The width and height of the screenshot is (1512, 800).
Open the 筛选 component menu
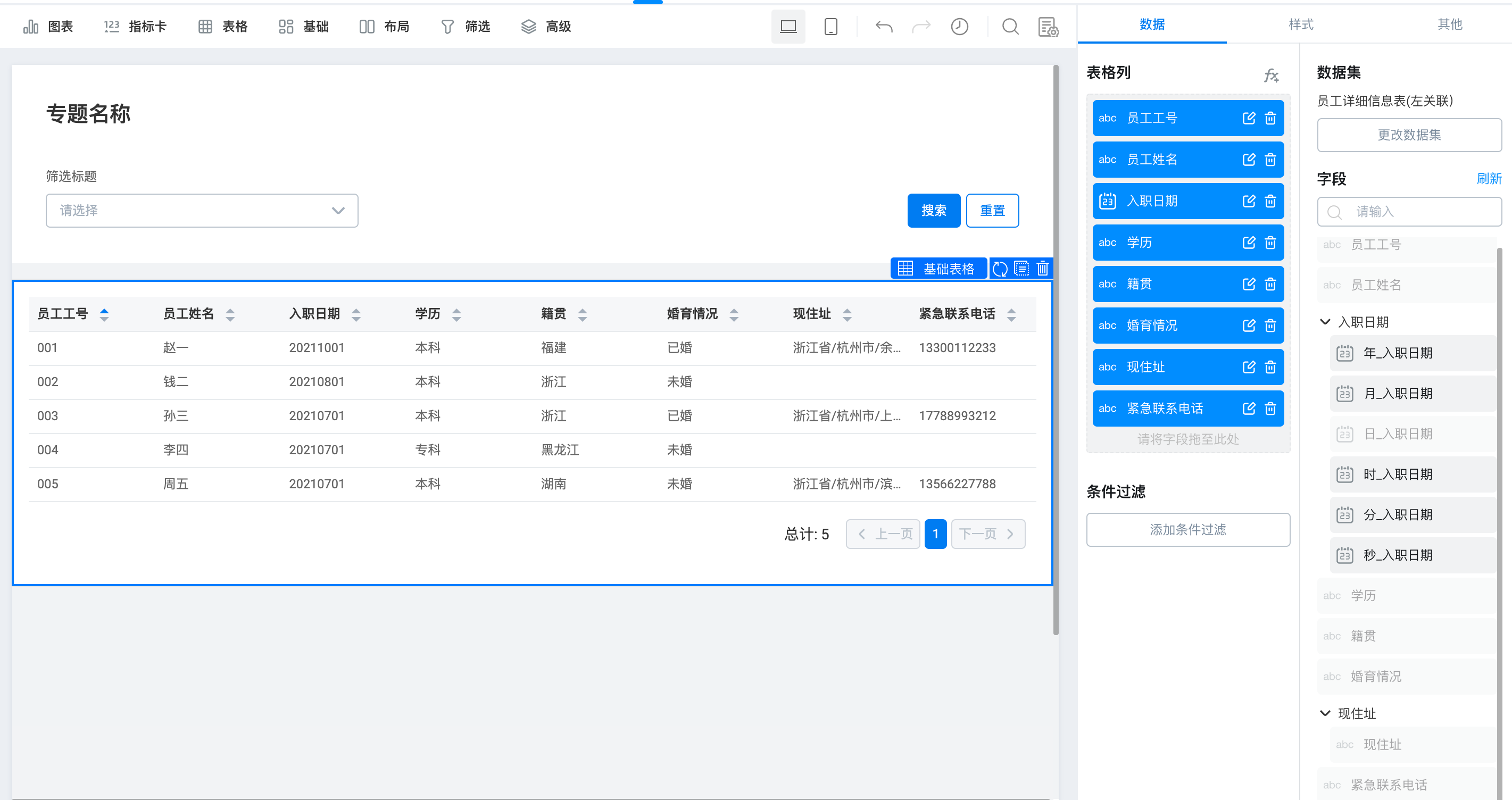point(466,27)
